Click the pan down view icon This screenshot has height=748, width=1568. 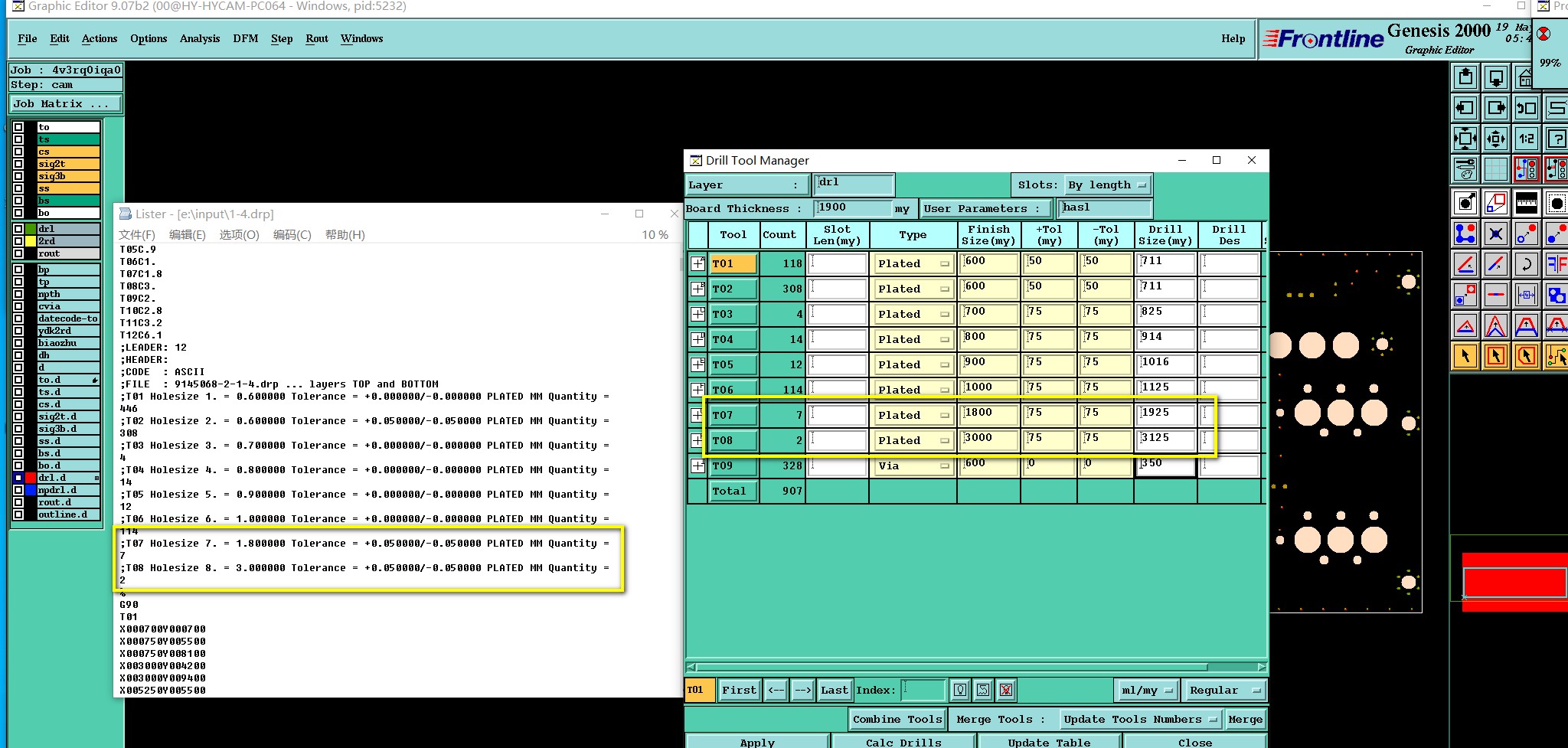coord(1496,77)
